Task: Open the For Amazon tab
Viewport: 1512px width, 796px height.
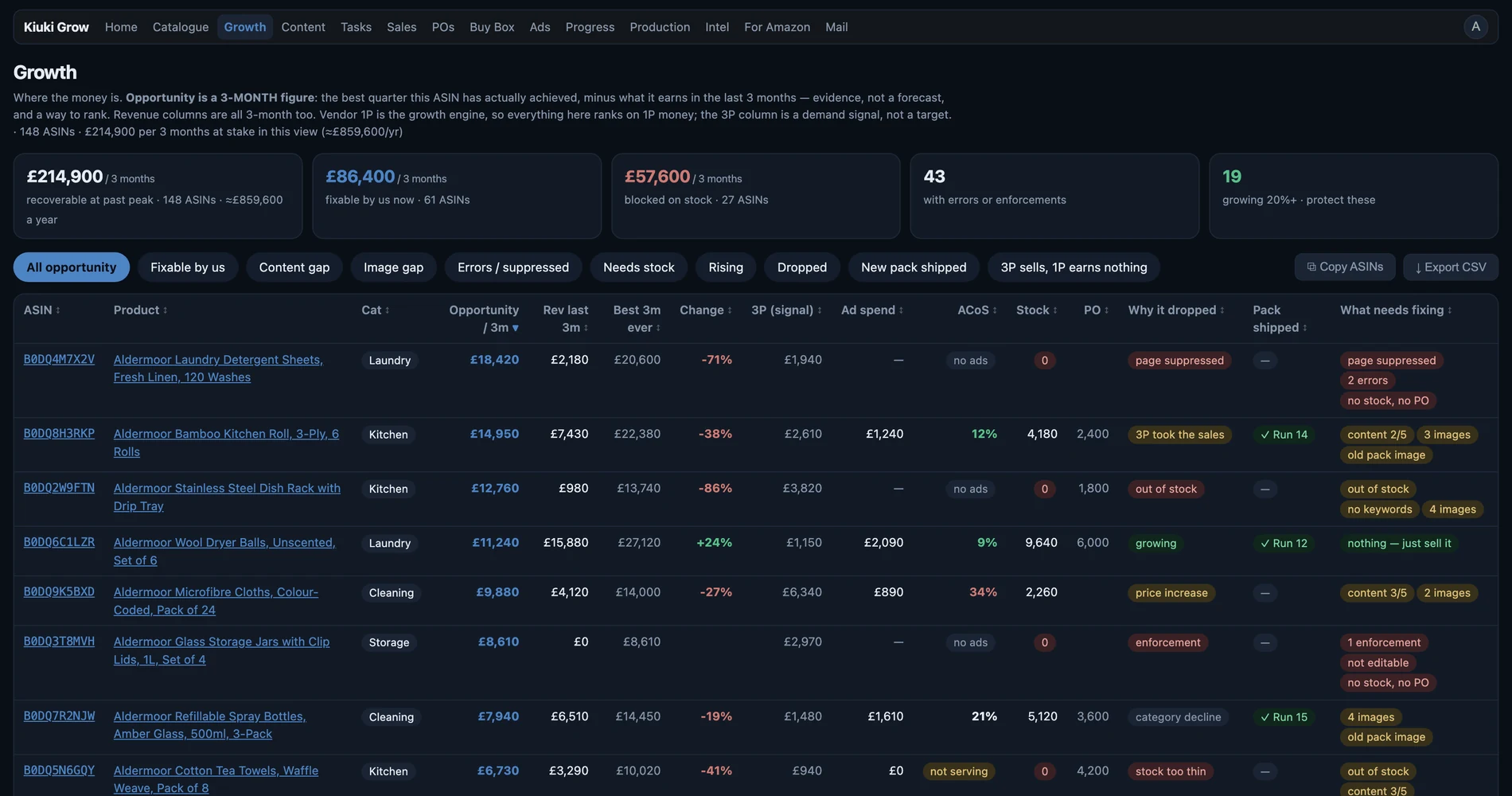Action: click(x=777, y=27)
